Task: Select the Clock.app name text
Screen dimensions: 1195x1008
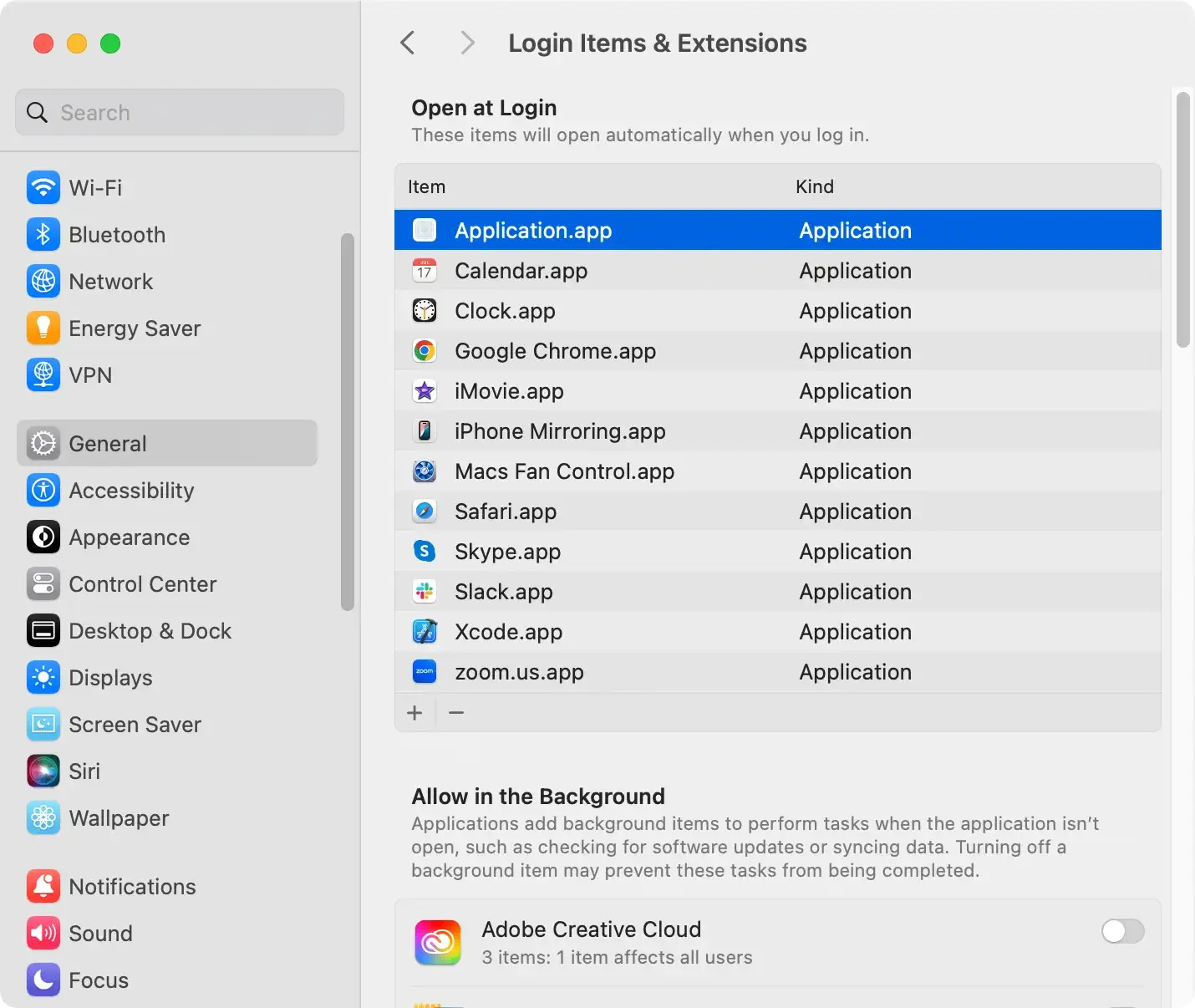Action: (x=505, y=311)
